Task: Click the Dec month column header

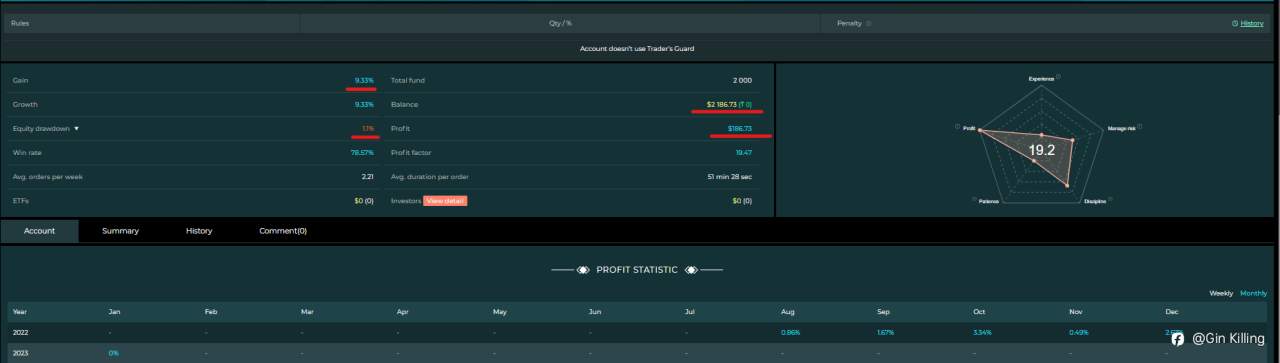Action: point(1171,312)
